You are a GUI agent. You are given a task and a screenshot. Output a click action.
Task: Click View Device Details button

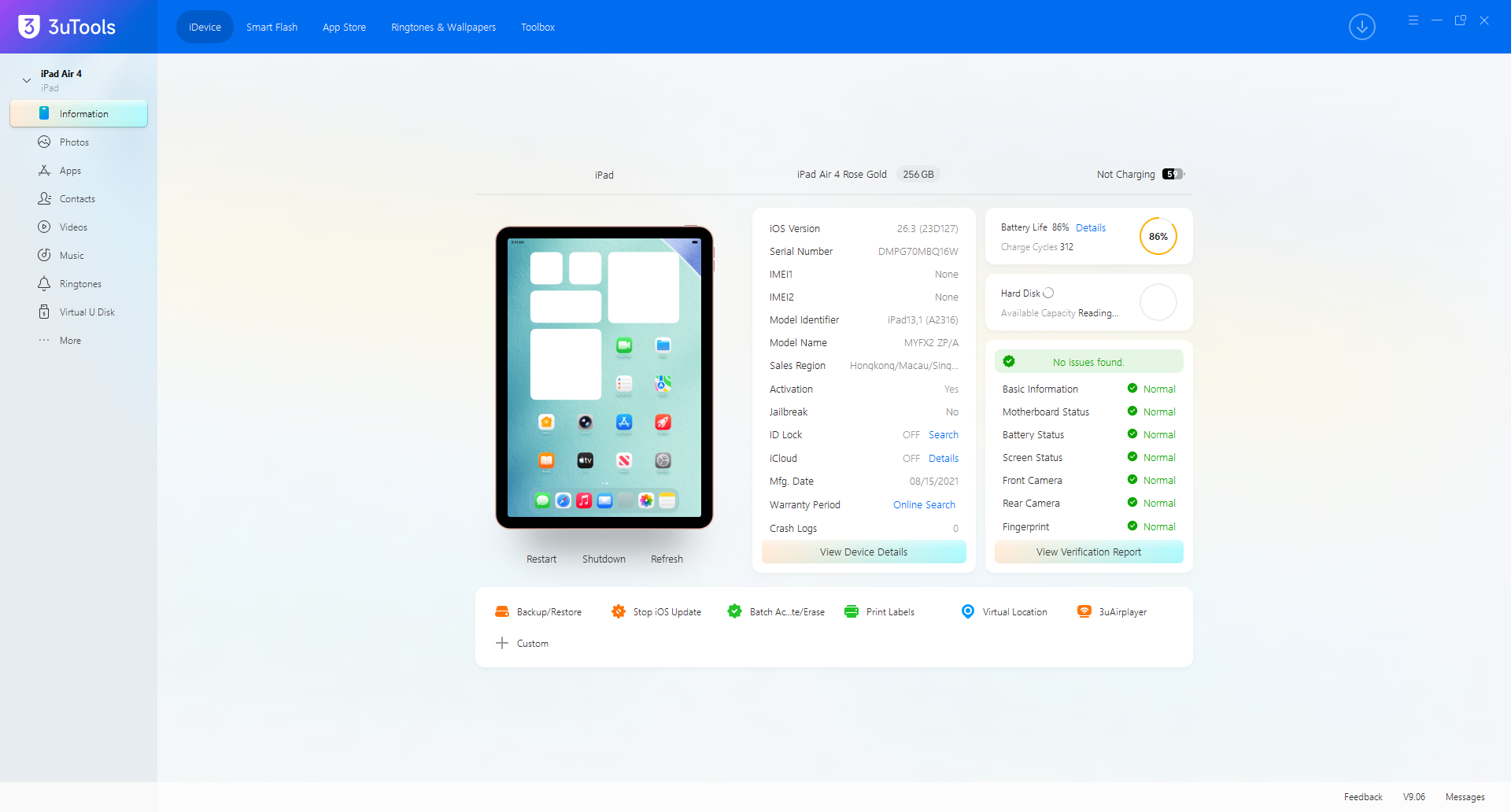863,552
